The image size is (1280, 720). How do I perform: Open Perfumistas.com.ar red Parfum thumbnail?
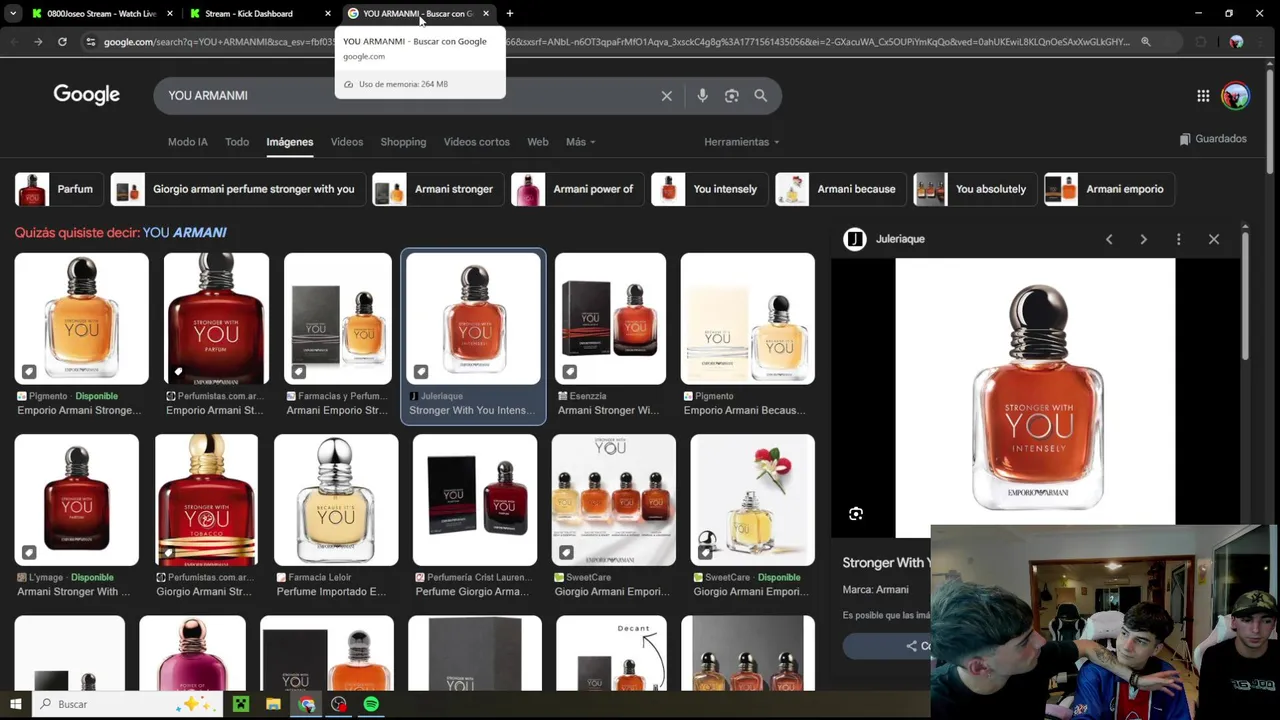coord(216,319)
